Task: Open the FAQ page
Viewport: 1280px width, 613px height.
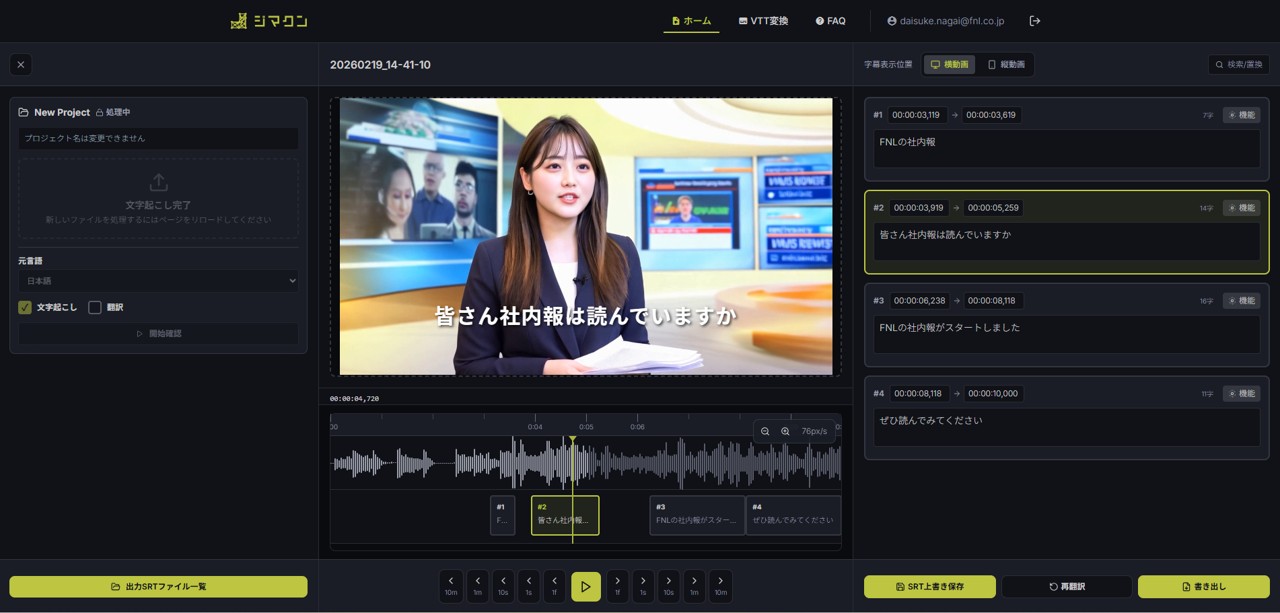Action: point(830,21)
